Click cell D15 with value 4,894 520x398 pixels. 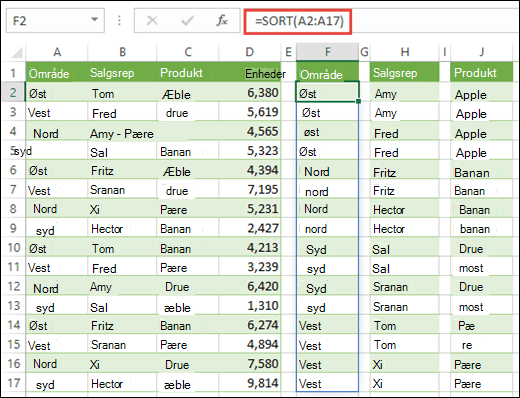250,344
